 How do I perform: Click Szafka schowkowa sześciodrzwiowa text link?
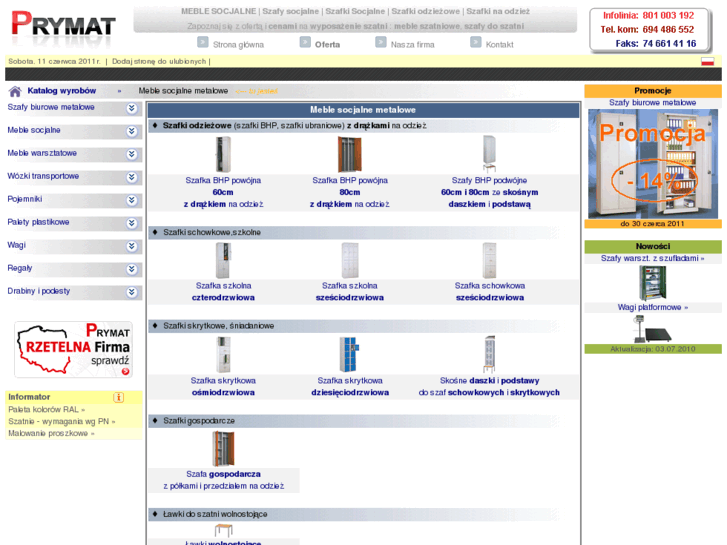tap(490, 292)
